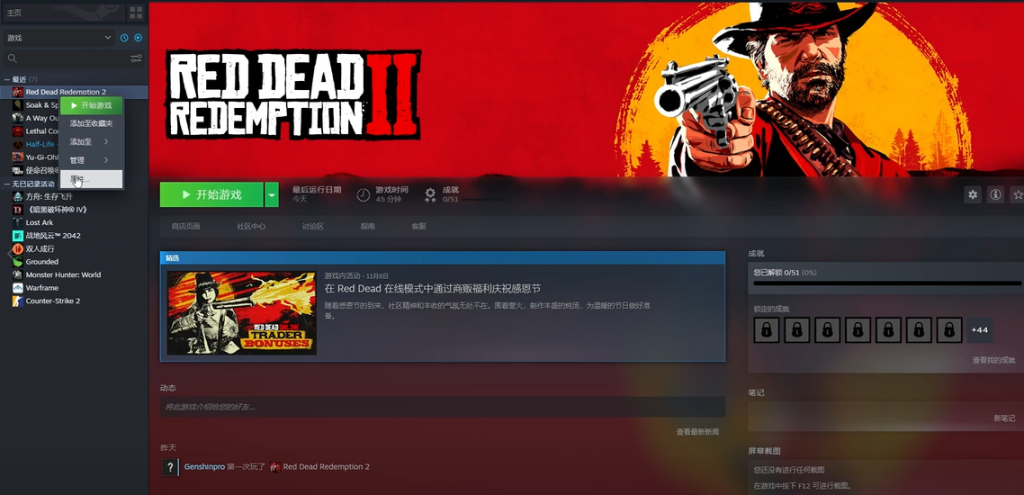Click the 战地风云™ 2042 game icon
Screen dimensions: 1024x495
tap(18, 236)
